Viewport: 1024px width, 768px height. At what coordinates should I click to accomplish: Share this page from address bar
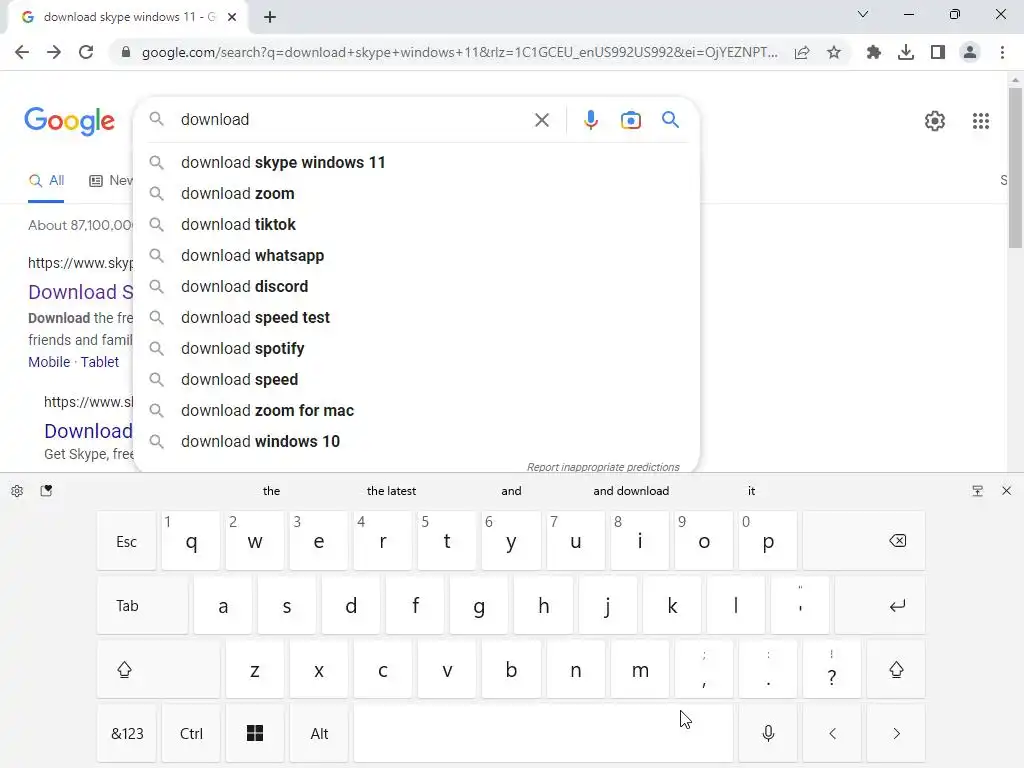click(802, 52)
